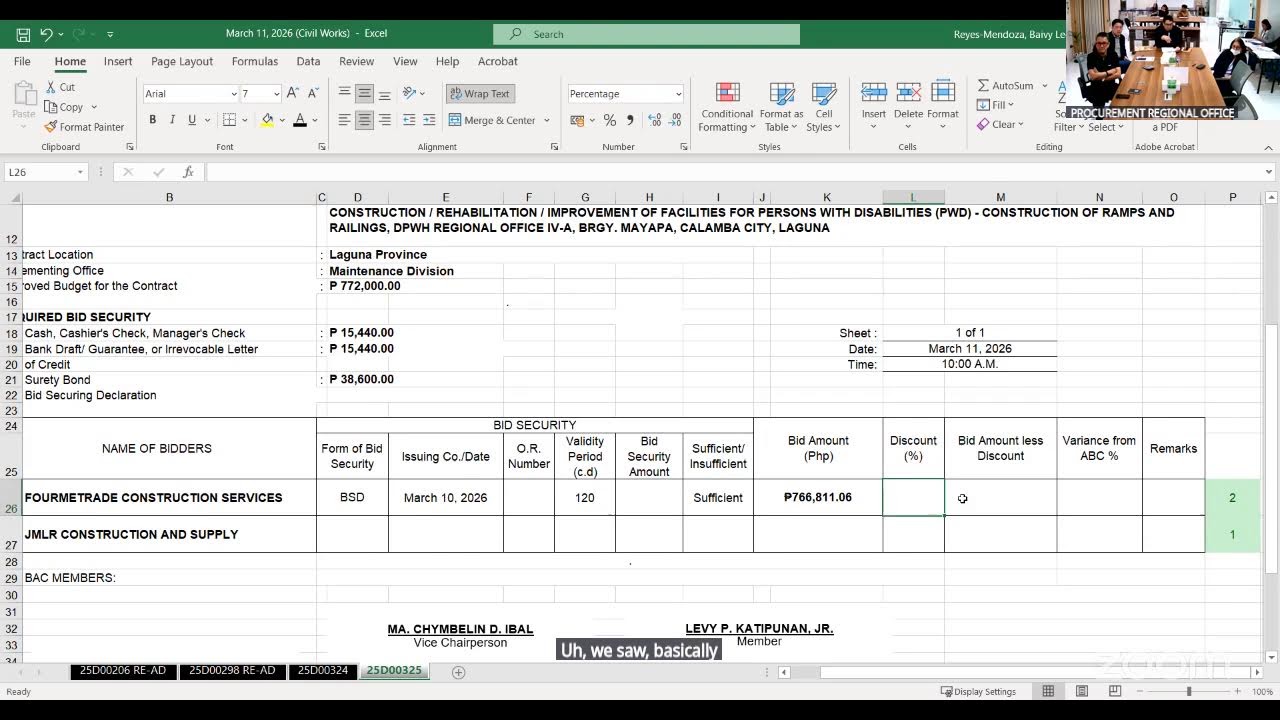Image resolution: width=1280 pixels, height=720 pixels.
Task: Open Cell Styles gallery
Action: click(x=823, y=107)
